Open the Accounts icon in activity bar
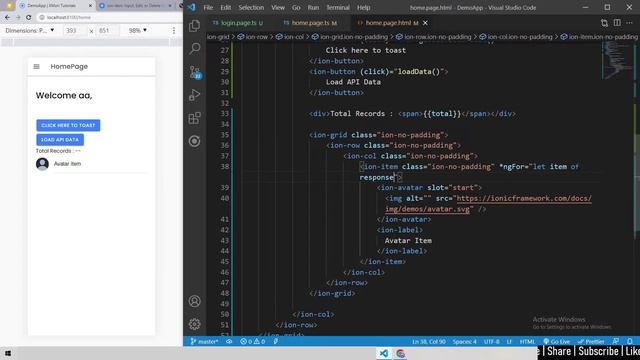Image resolution: width=640 pixels, height=360 pixels. (x=195, y=301)
